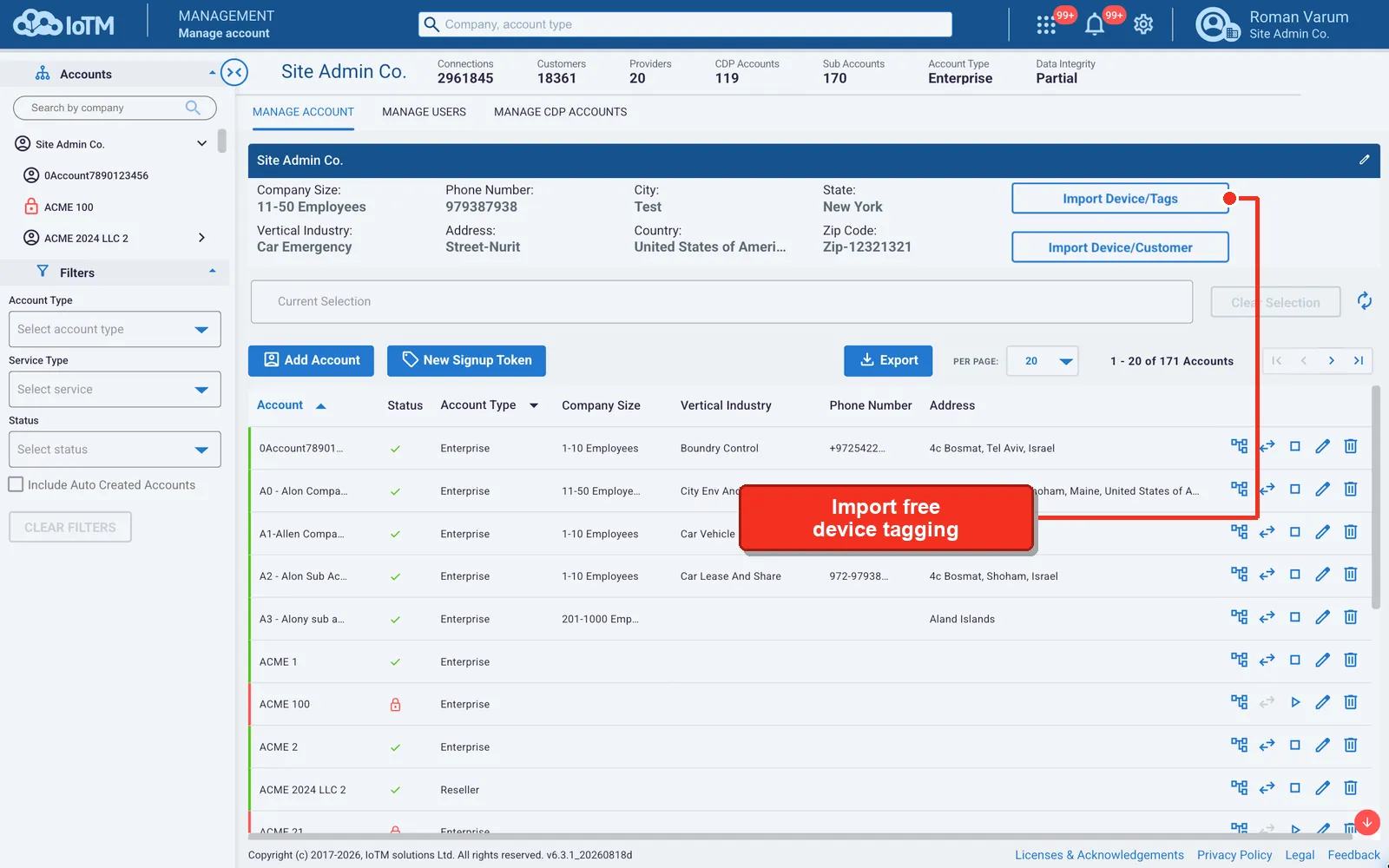
Task: Edit 0Account78901 row with pencil icon
Action: tap(1322, 446)
